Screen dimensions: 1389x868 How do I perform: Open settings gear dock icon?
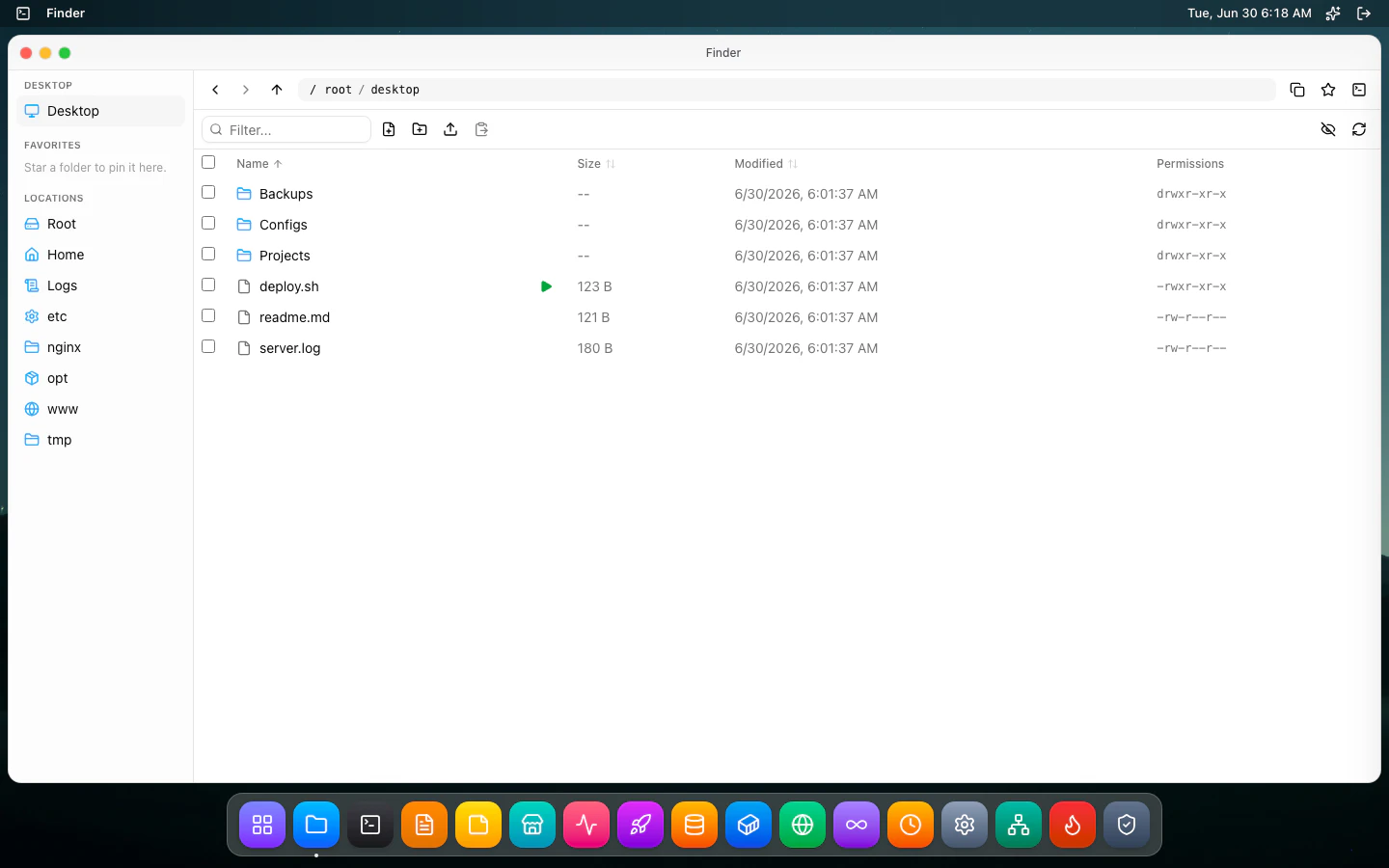[x=965, y=825]
